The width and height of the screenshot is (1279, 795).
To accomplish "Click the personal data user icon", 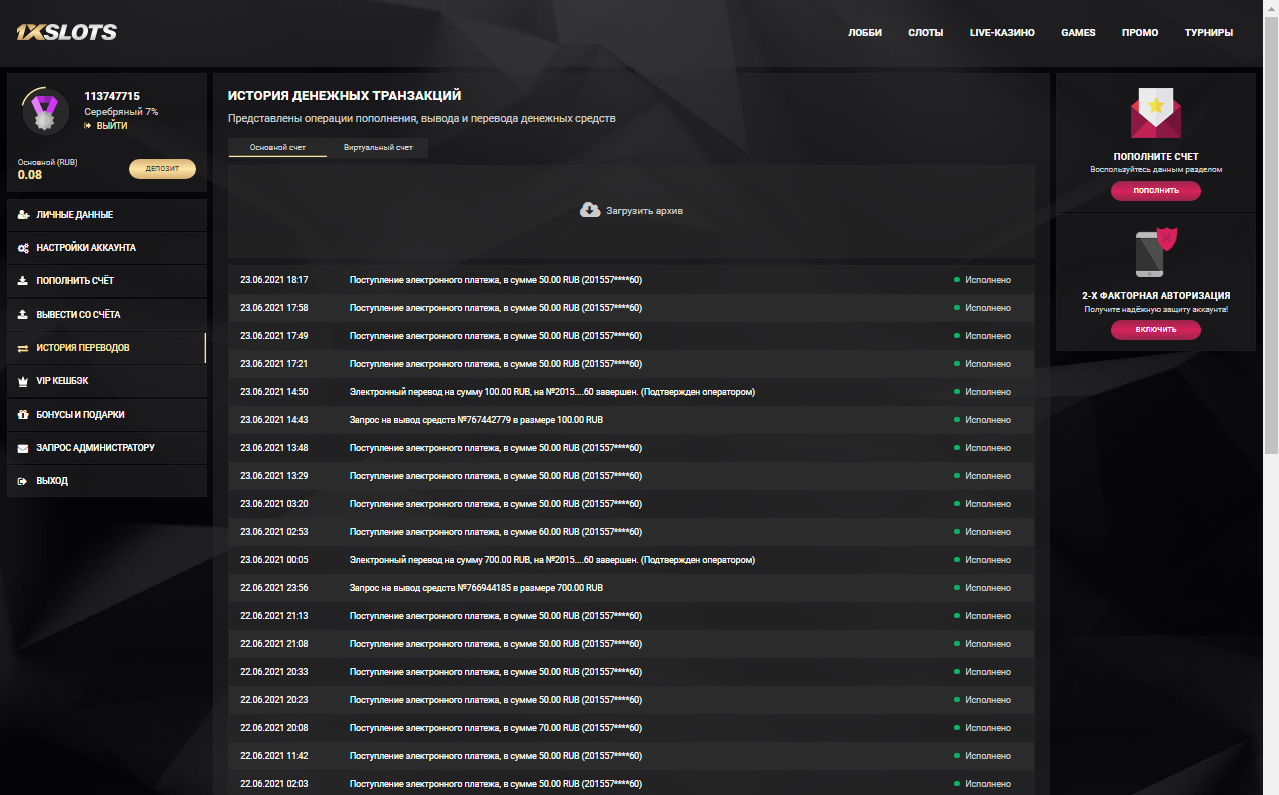I will 23,215.
